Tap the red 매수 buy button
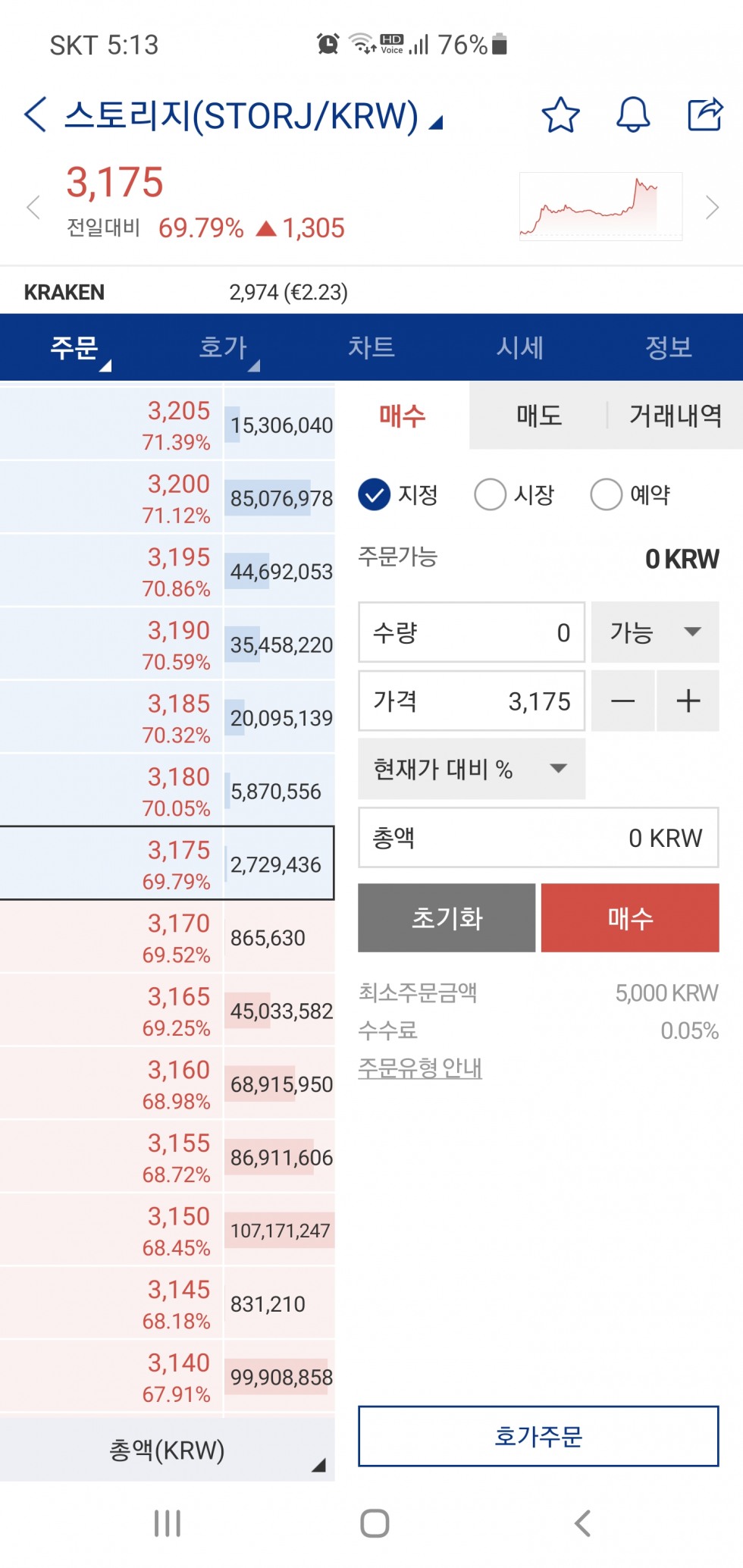This screenshot has width=743, height=1568. click(630, 918)
